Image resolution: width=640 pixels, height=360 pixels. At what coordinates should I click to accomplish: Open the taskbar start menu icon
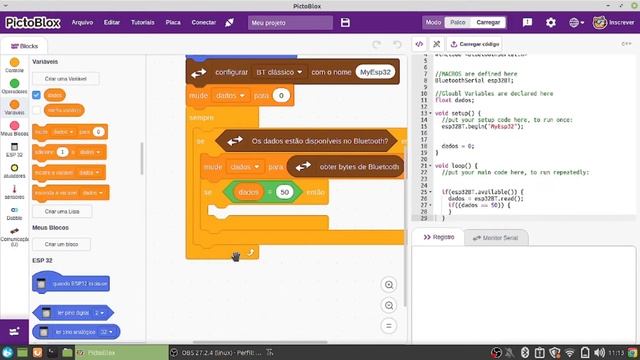pos(7,352)
